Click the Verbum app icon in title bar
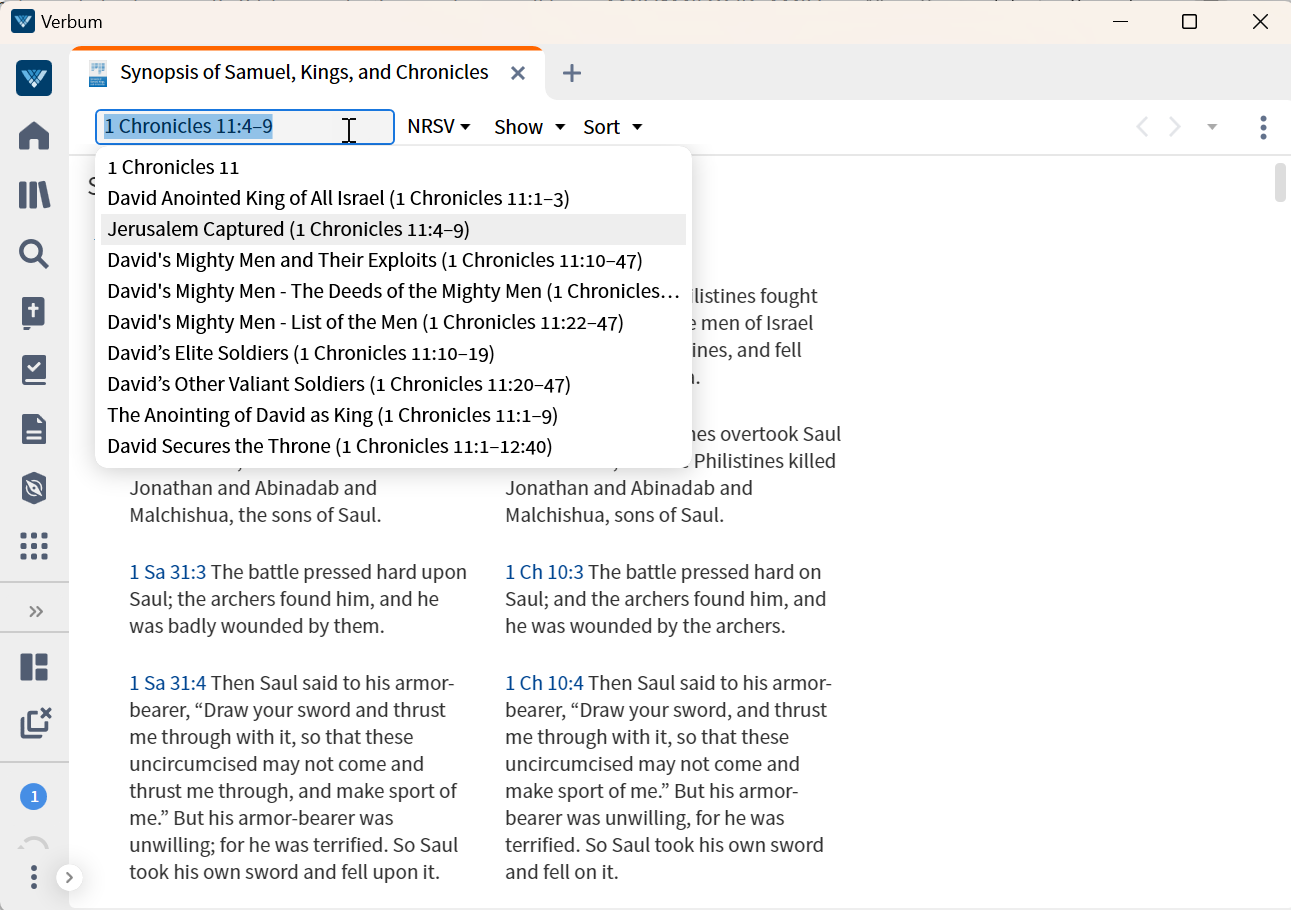The width and height of the screenshot is (1291, 910). coord(22,21)
